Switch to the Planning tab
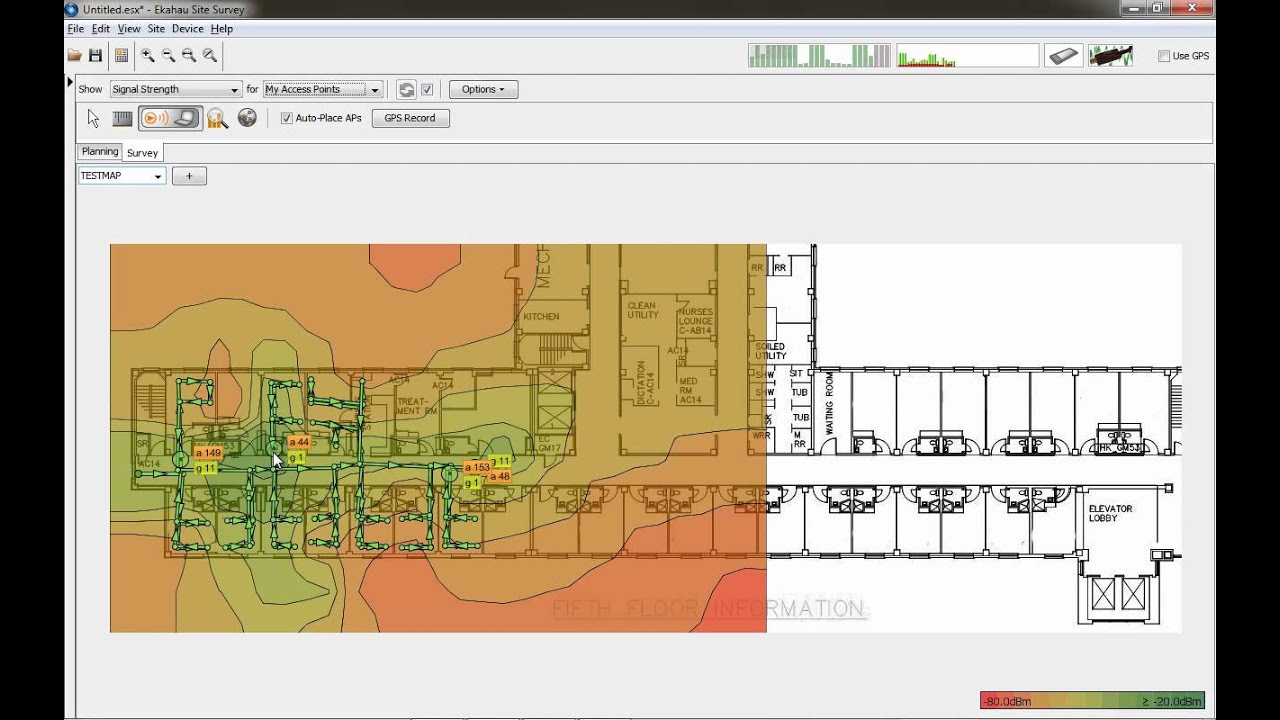The height and width of the screenshot is (720, 1280). 100,152
